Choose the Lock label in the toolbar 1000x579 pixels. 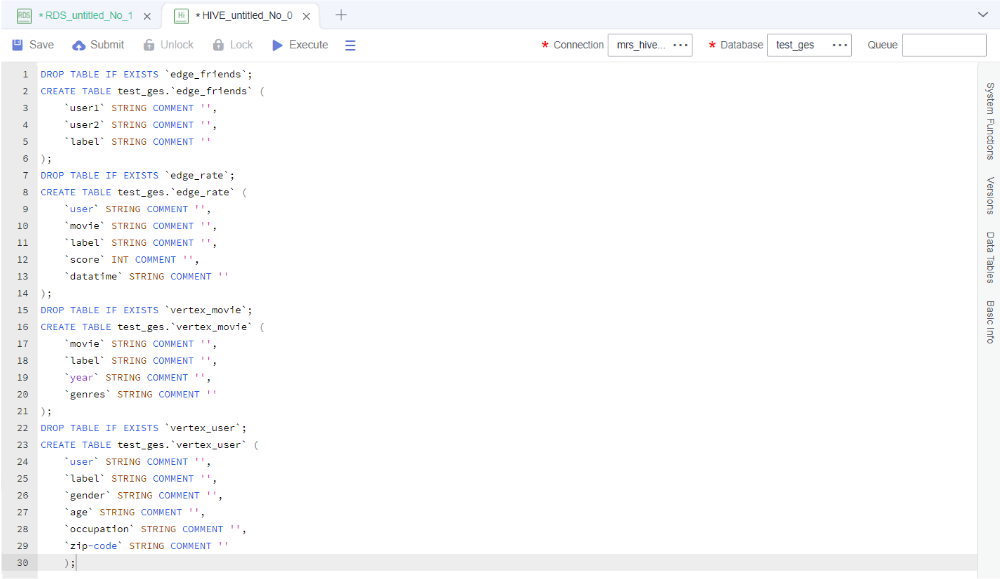(x=241, y=45)
